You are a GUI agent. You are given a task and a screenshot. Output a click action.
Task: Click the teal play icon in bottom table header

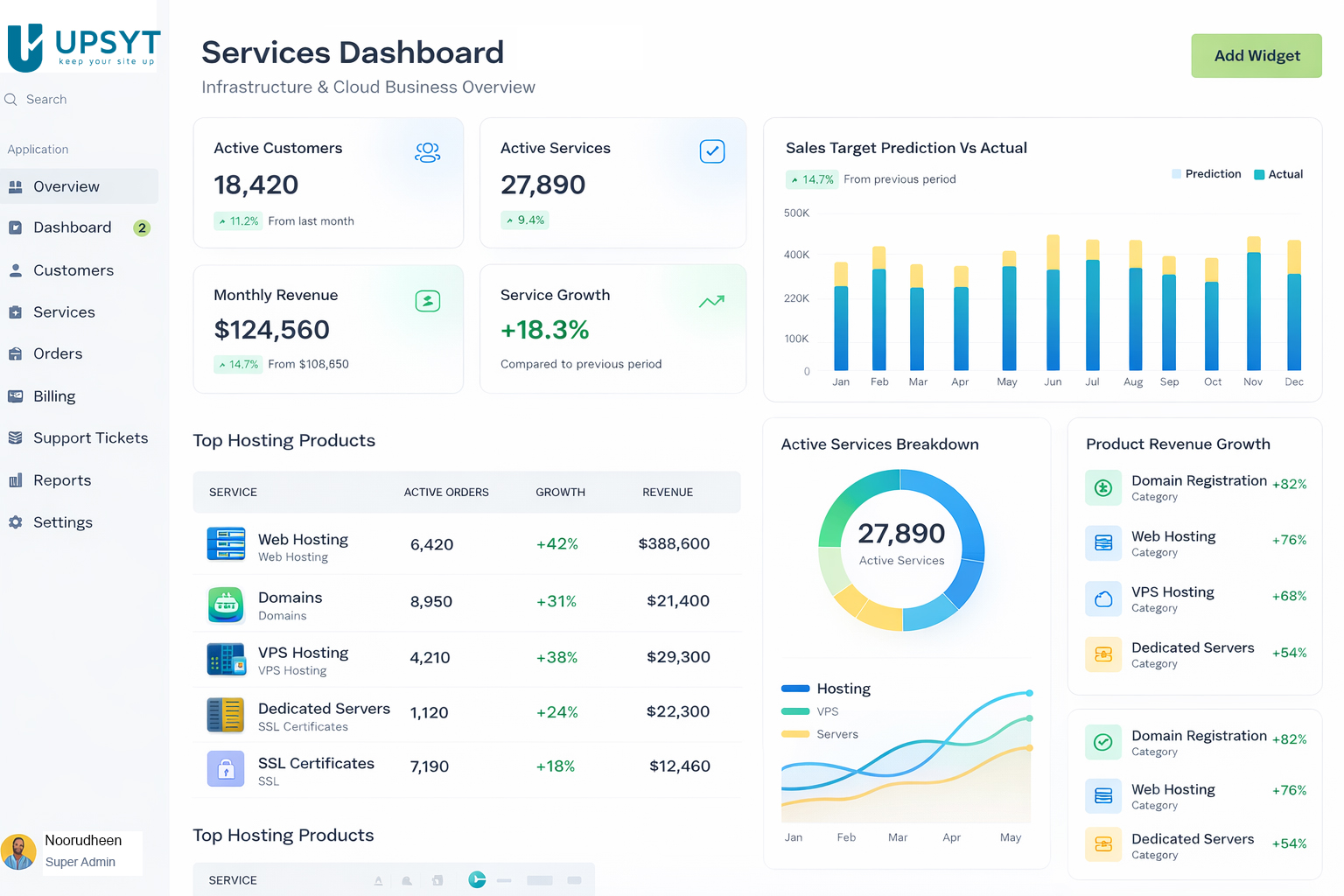click(477, 879)
